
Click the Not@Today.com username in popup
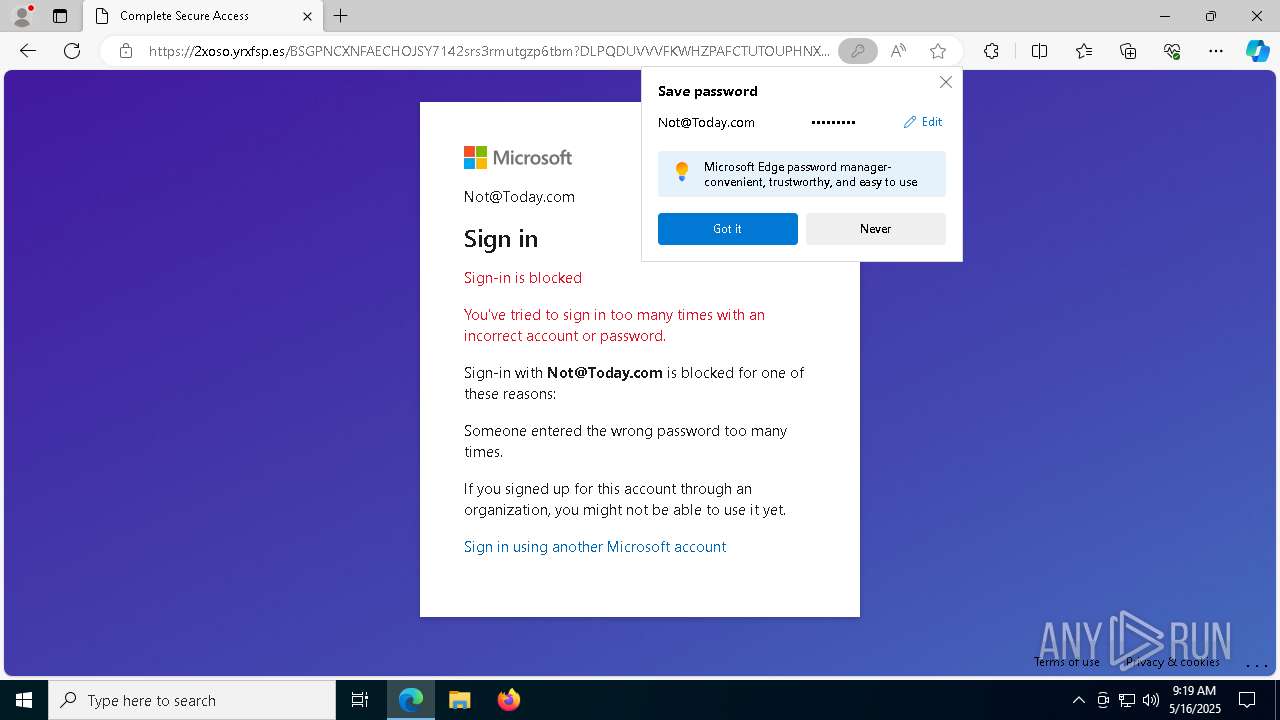pos(706,123)
